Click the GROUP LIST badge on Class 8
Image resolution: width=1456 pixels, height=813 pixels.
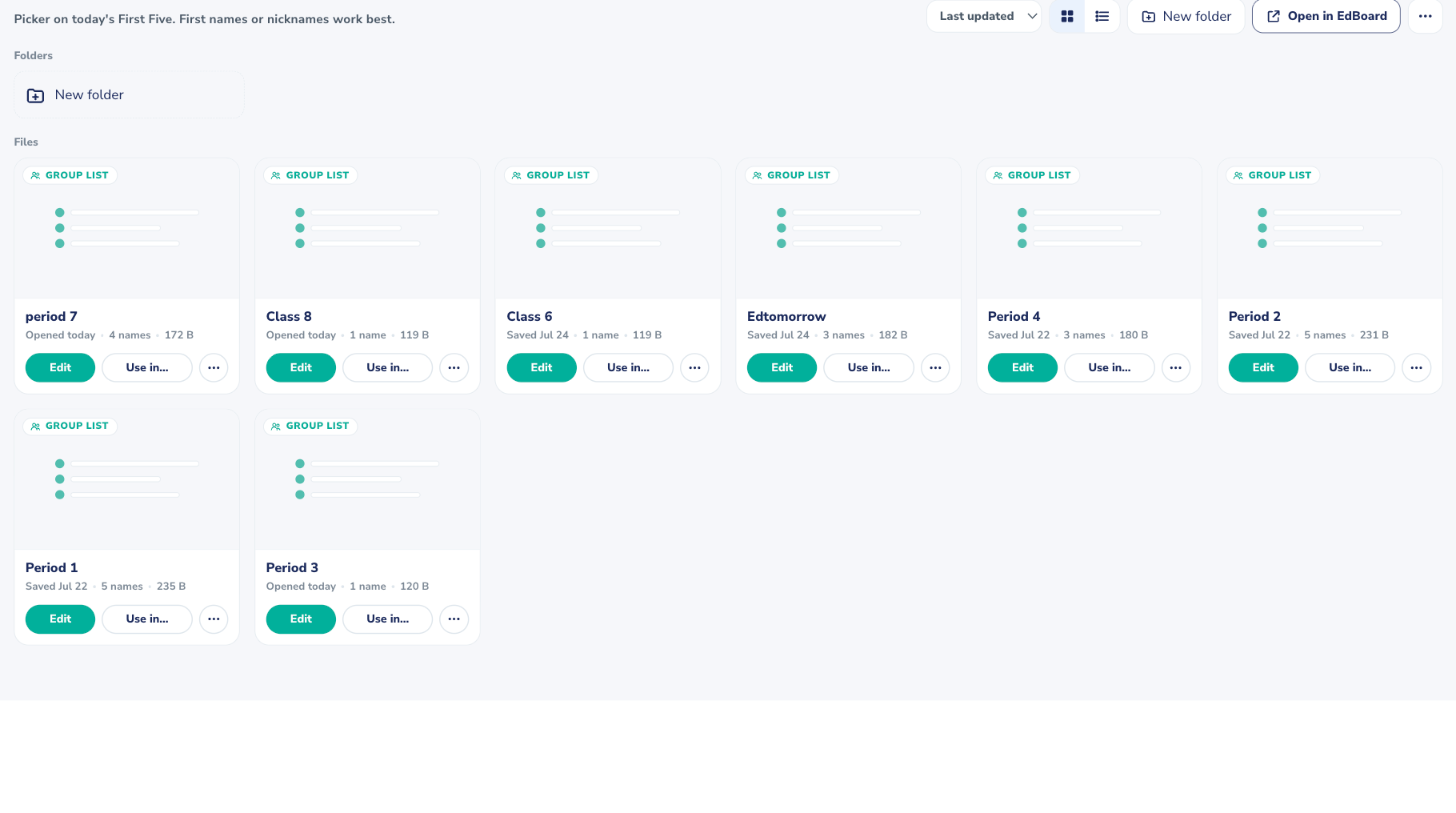311,175
